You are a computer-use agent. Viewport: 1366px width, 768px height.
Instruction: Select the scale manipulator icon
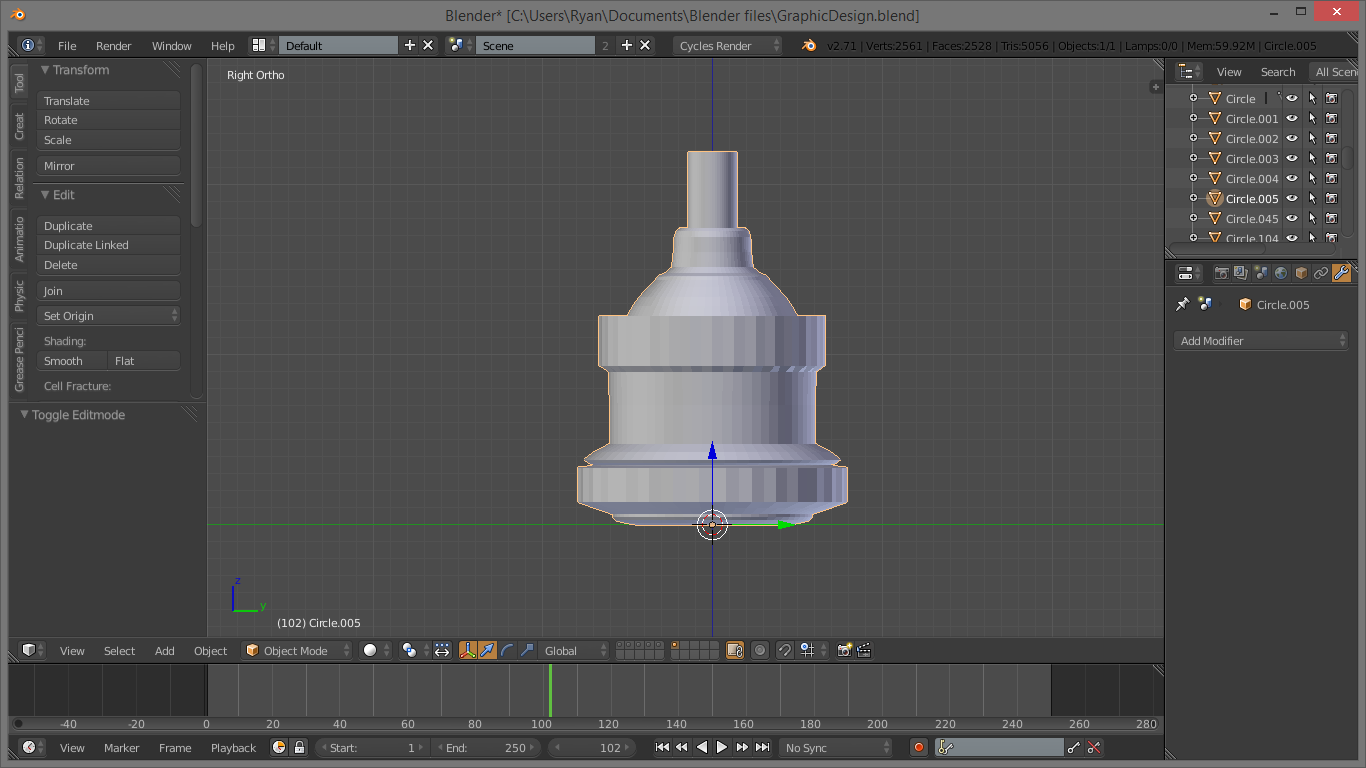[x=527, y=650]
